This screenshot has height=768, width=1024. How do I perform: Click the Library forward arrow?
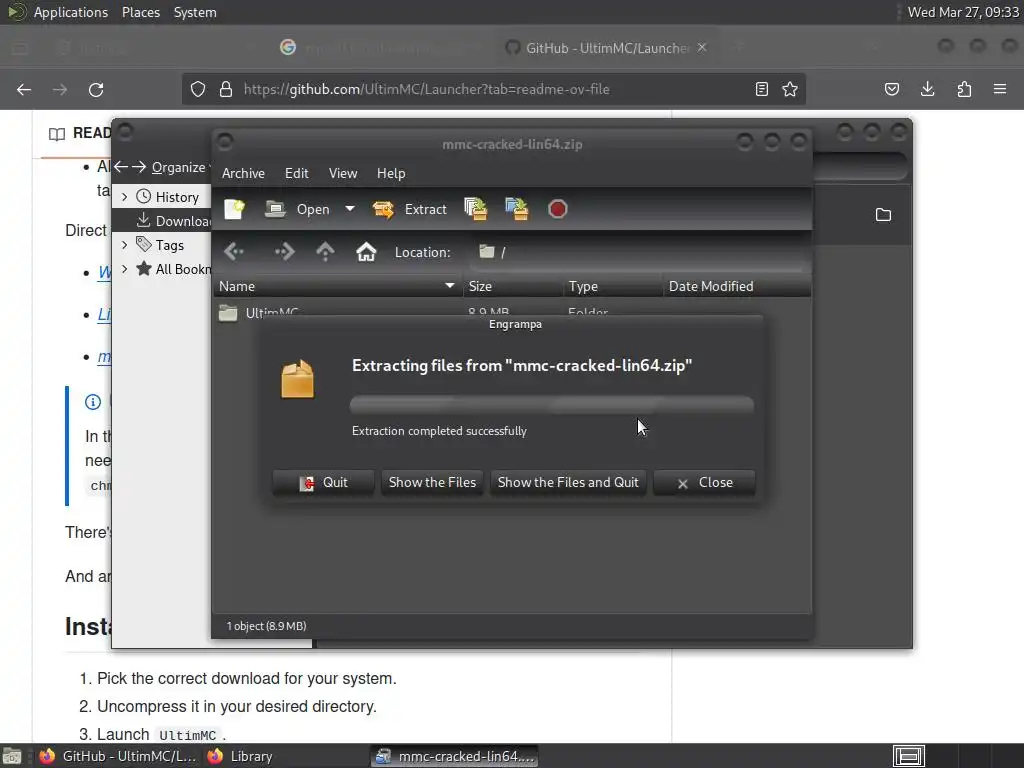coord(138,167)
